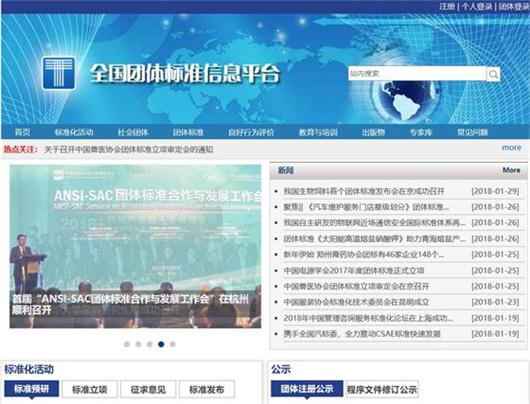Open news 2018年中国管理咨询服务标准化论坛
This screenshot has width=530, height=404.
368,318
